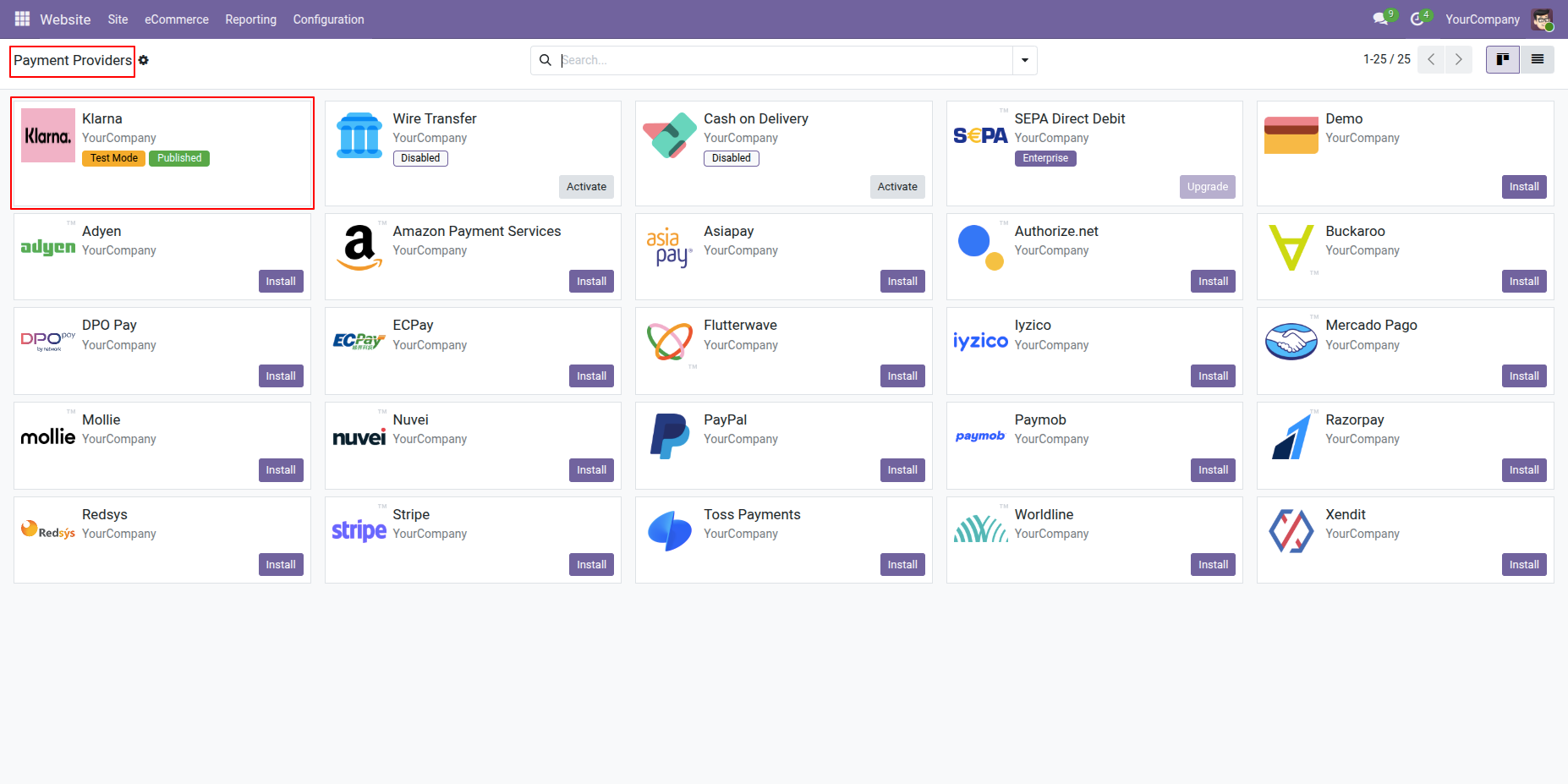The height and width of the screenshot is (784, 1568).
Task: Install the Razorpay provider
Action: click(1524, 470)
